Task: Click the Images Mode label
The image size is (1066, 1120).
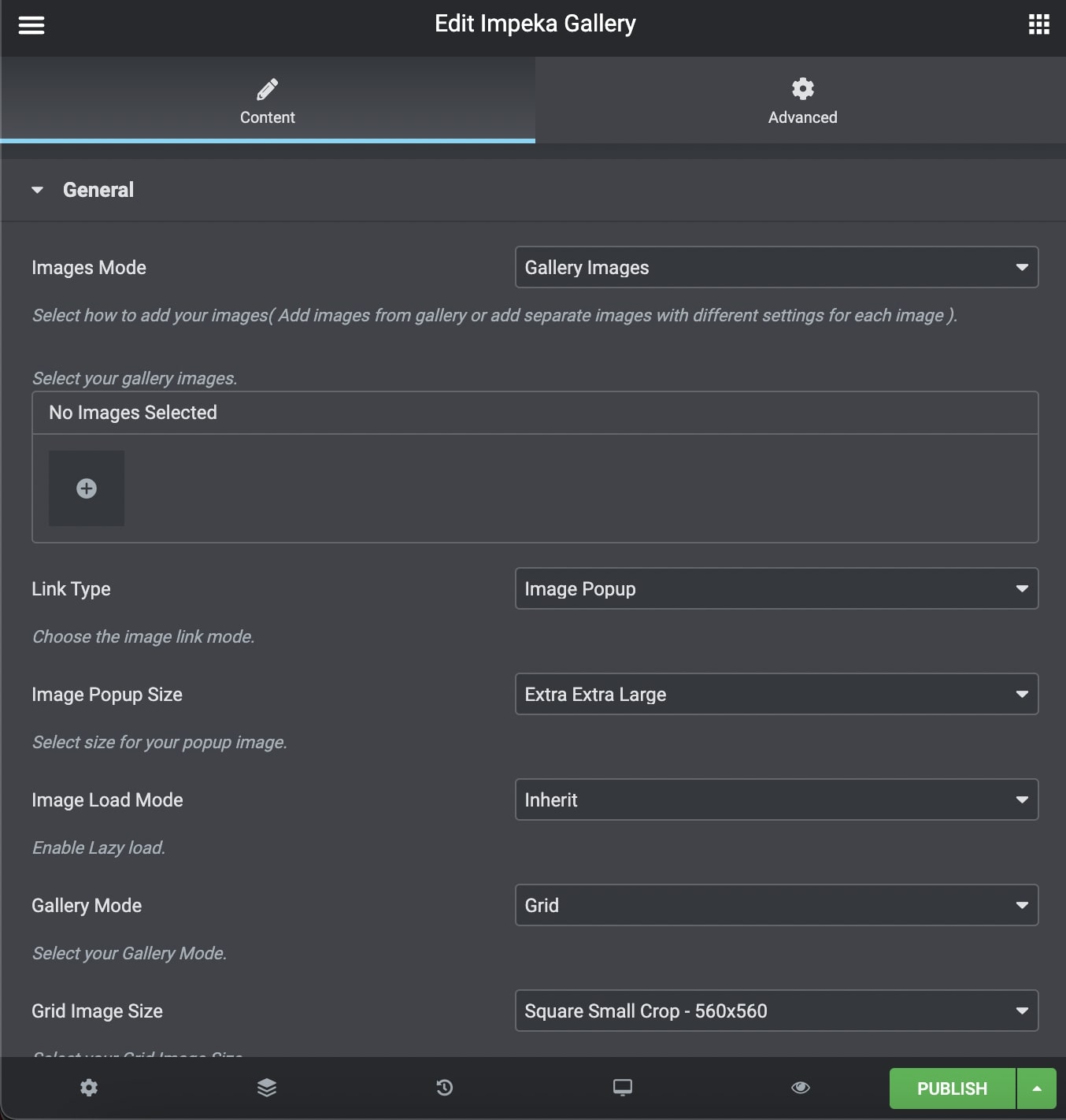Action: point(89,268)
